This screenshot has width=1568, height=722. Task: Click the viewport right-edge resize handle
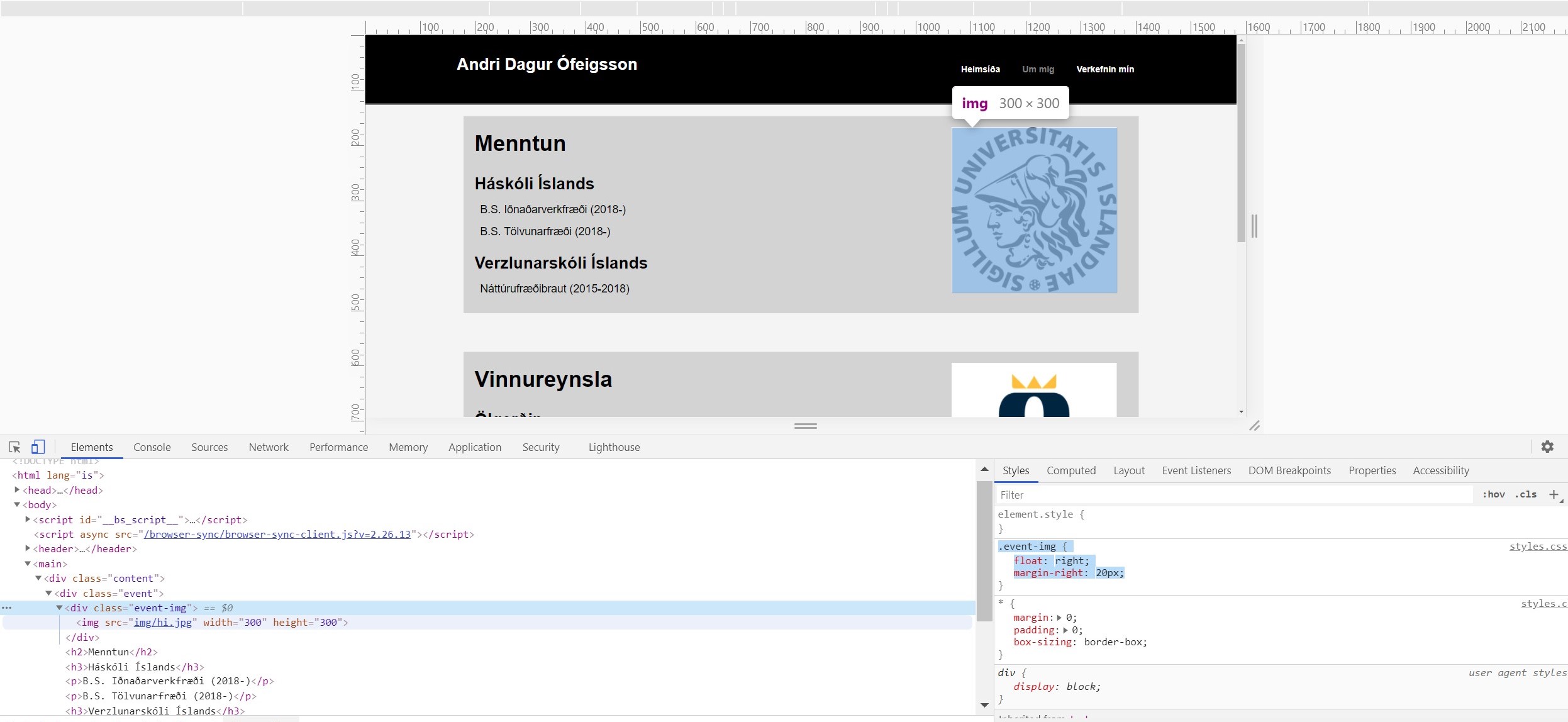[1254, 226]
